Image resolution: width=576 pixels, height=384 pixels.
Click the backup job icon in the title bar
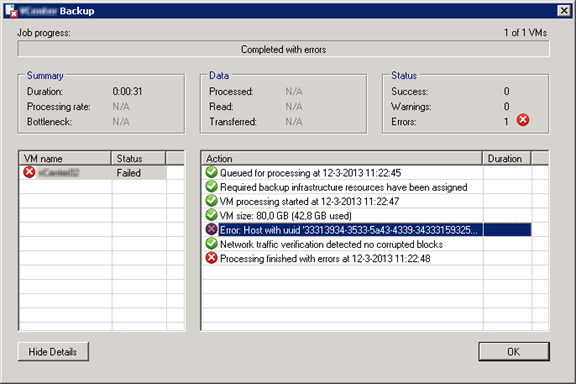[x=11, y=11]
